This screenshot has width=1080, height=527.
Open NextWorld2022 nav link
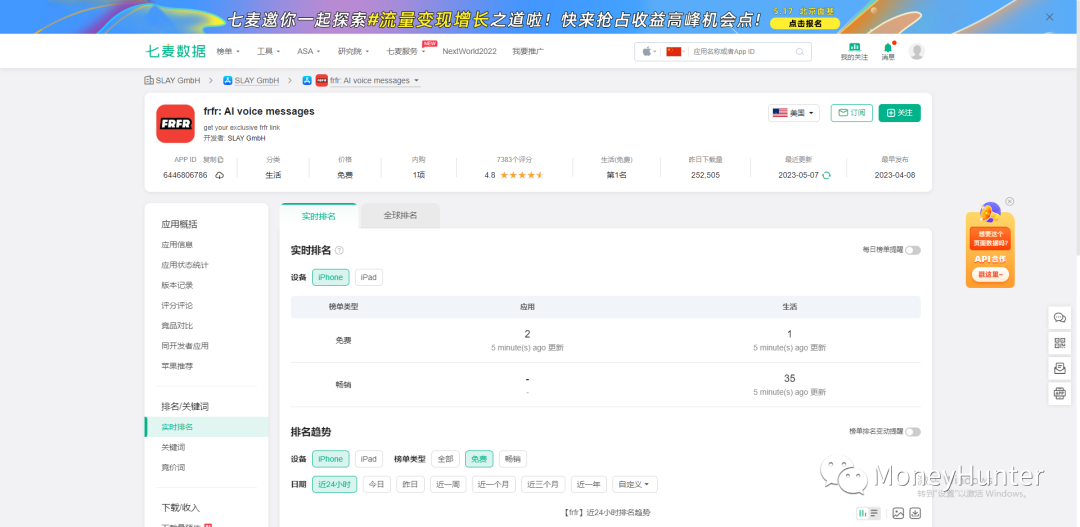(x=469, y=51)
